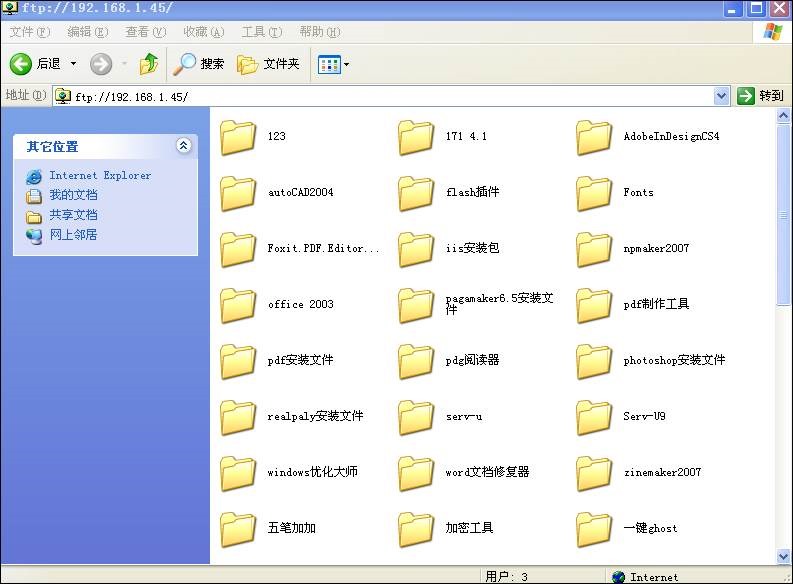Click the 转到 Go button
793x584 pixels.
tap(760, 96)
